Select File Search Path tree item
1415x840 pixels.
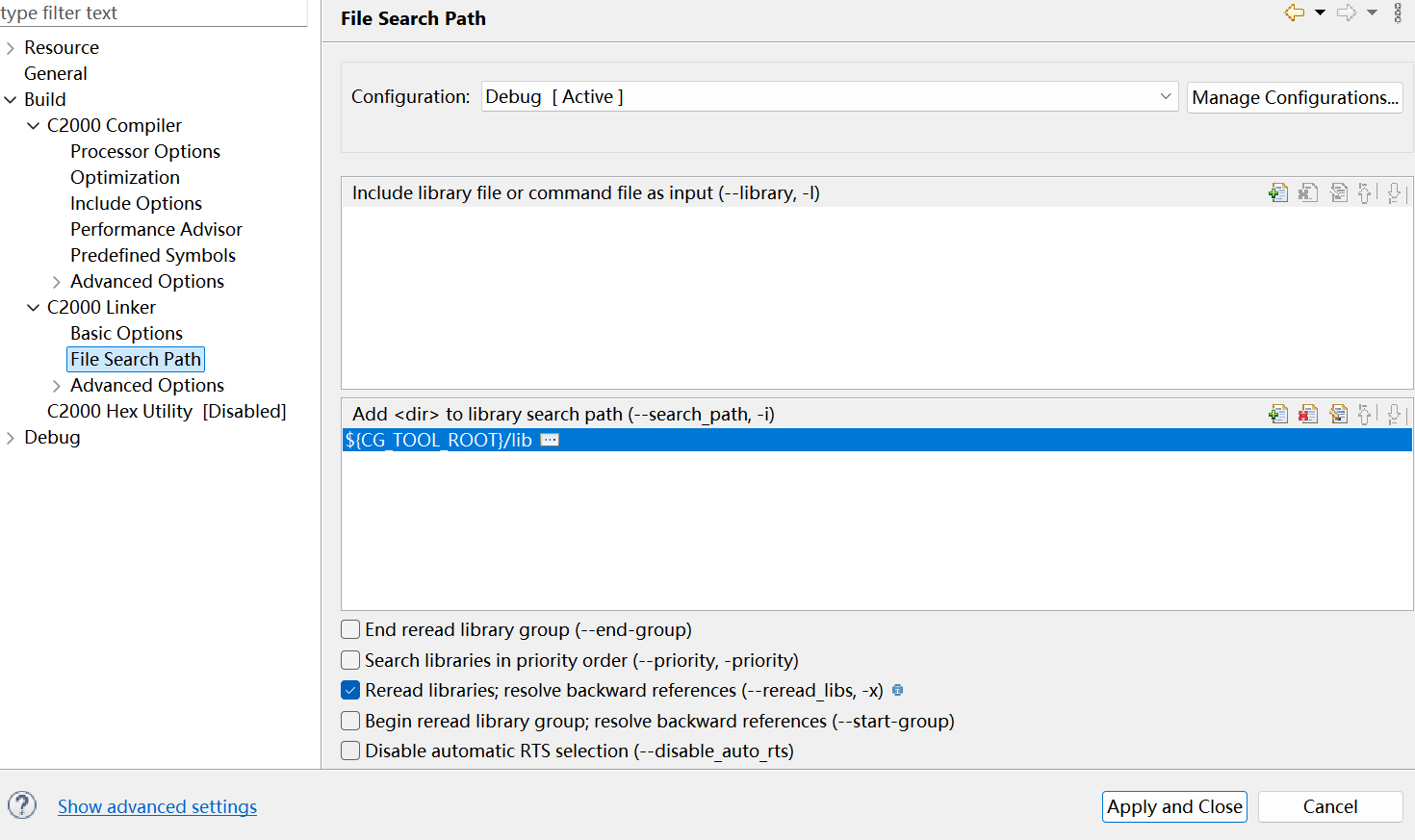[x=136, y=359]
